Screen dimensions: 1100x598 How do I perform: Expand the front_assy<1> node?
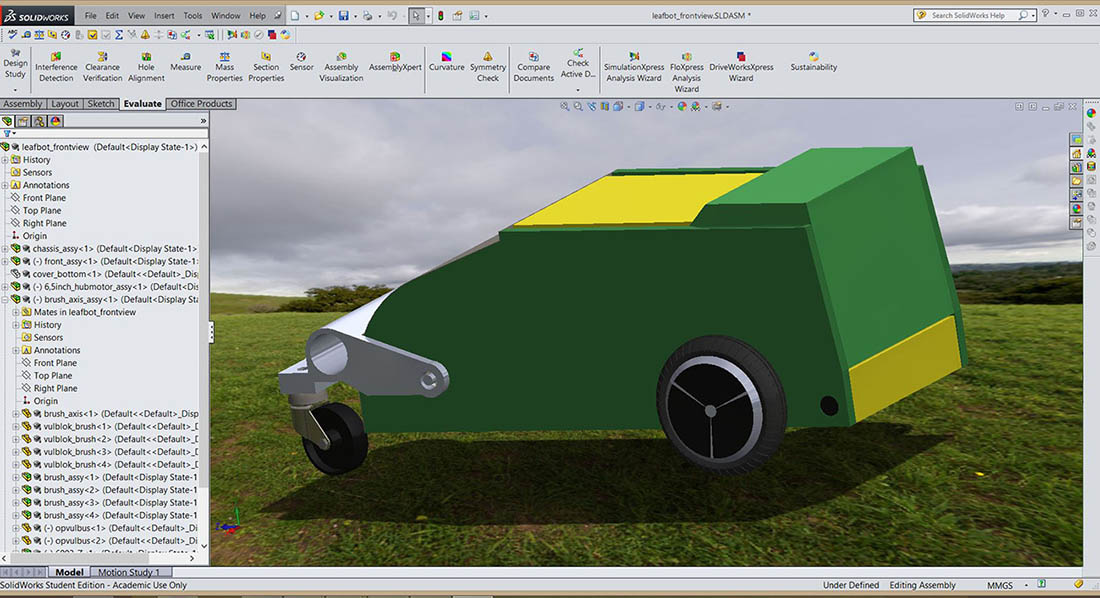(5, 261)
